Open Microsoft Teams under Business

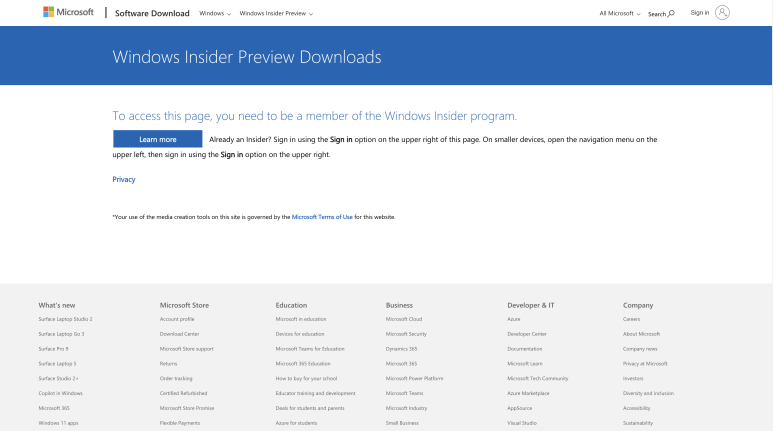pyautogui.click(x=405, y=393)
